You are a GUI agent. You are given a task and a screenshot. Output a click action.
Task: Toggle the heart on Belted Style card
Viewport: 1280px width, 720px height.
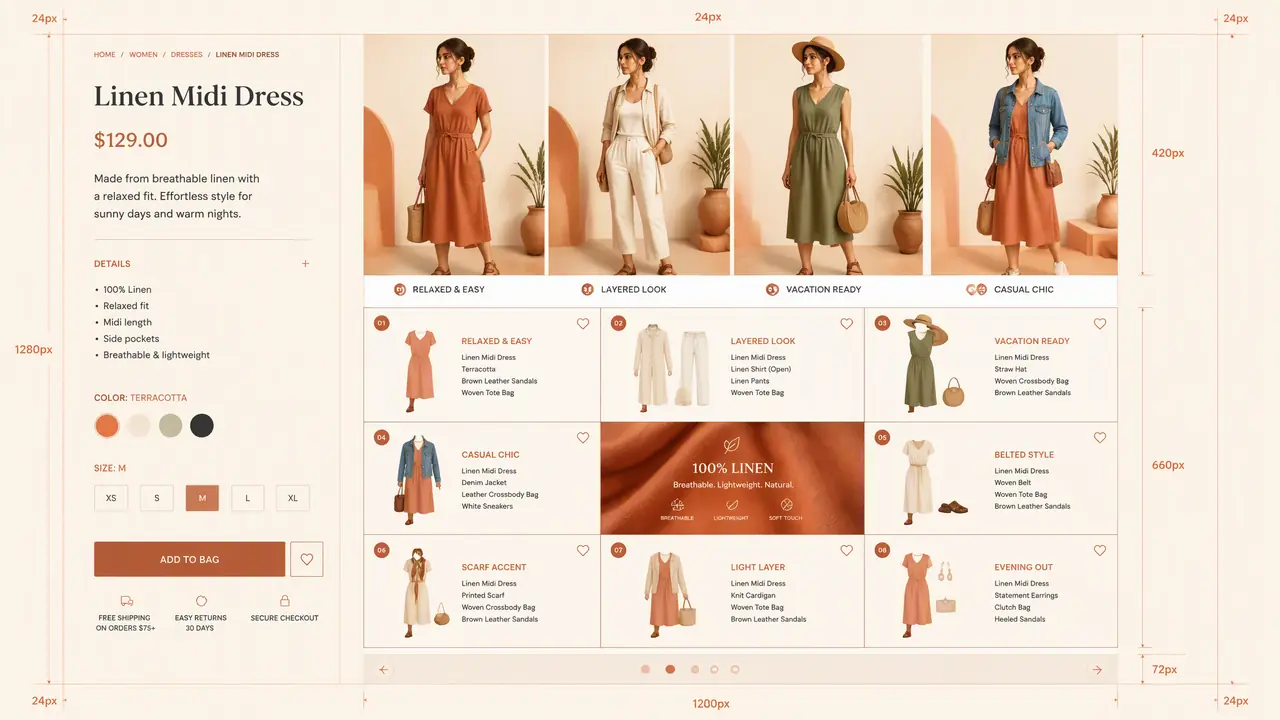[x=1100, y=438]
